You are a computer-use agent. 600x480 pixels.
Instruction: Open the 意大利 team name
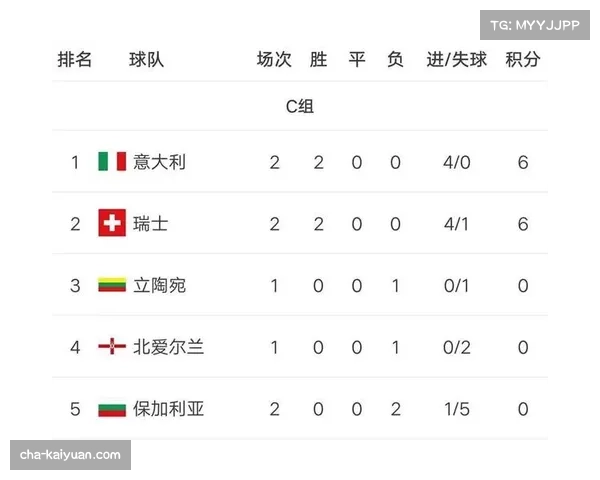[x=159, y=162]
